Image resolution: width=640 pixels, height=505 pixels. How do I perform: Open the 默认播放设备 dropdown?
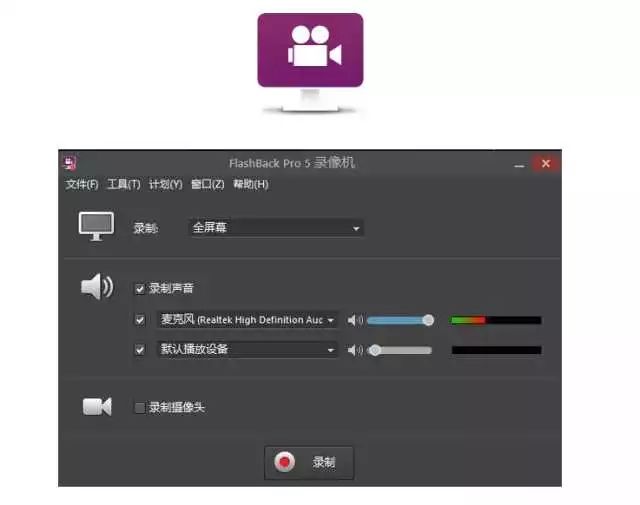pyautogui.click(x=247, y=350)
